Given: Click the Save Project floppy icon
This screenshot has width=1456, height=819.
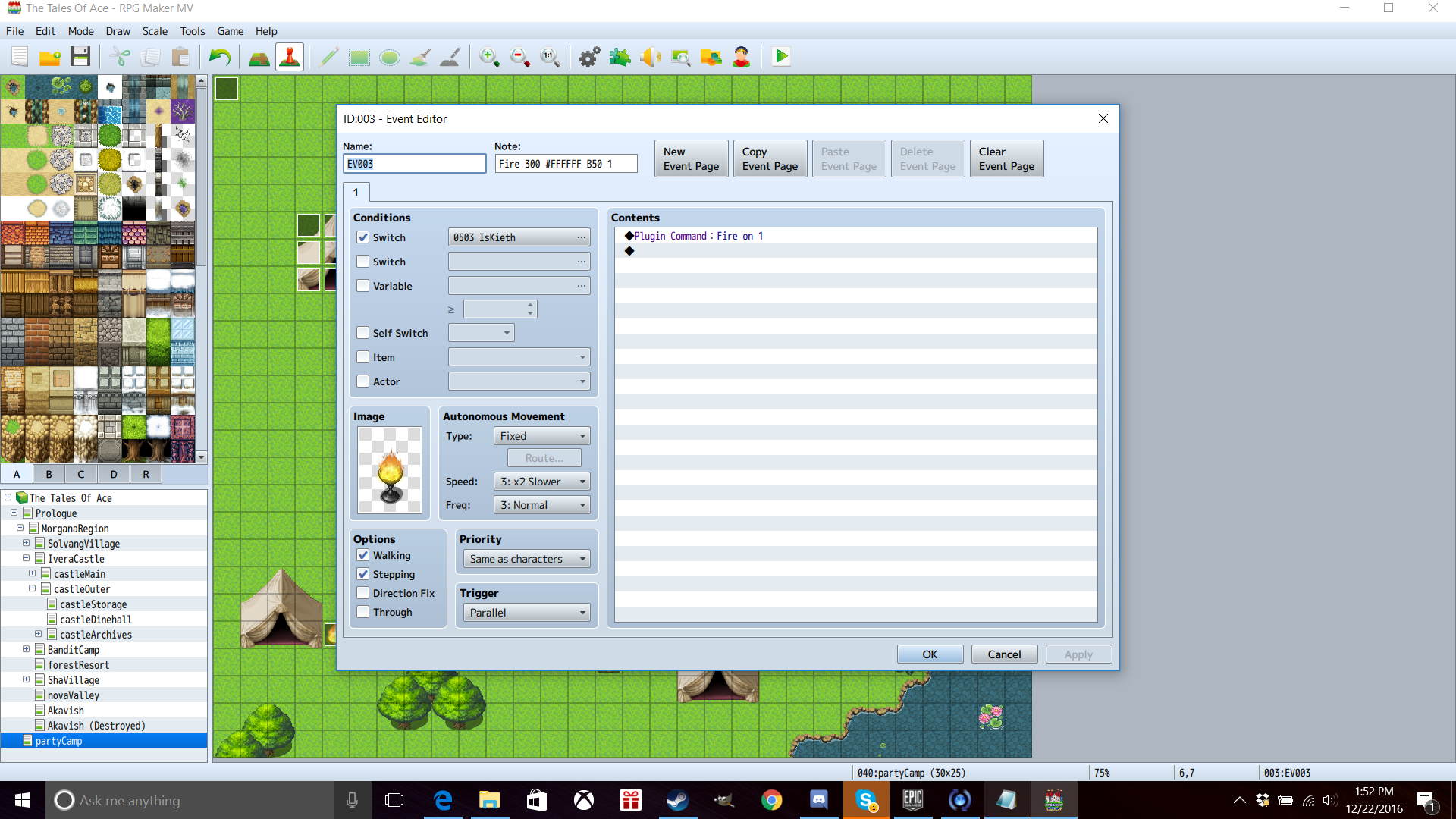Looking at the screenshot, I should (x=80, y=57).
